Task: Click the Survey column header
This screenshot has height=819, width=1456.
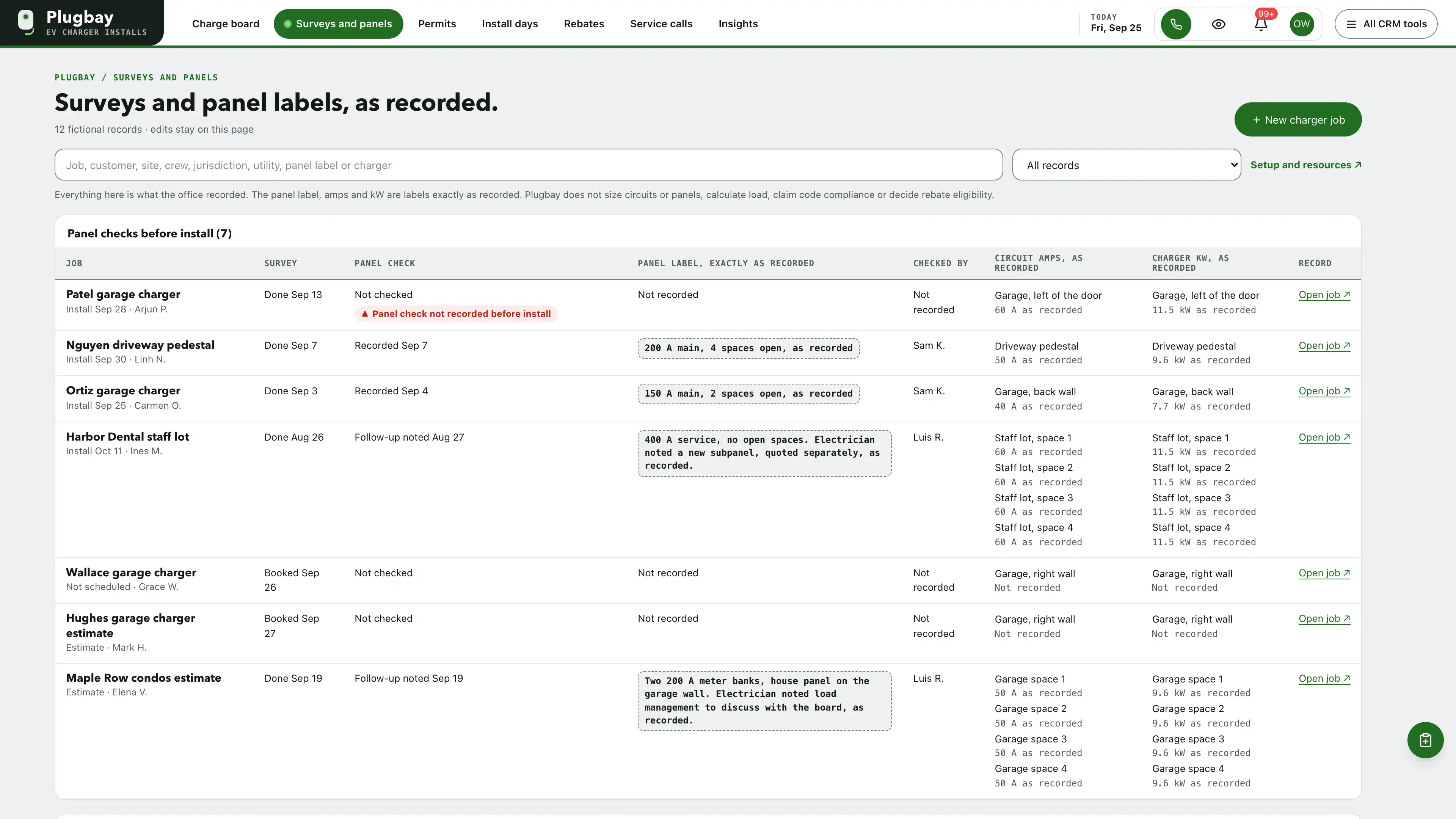Action: click(x=280, y=264)
